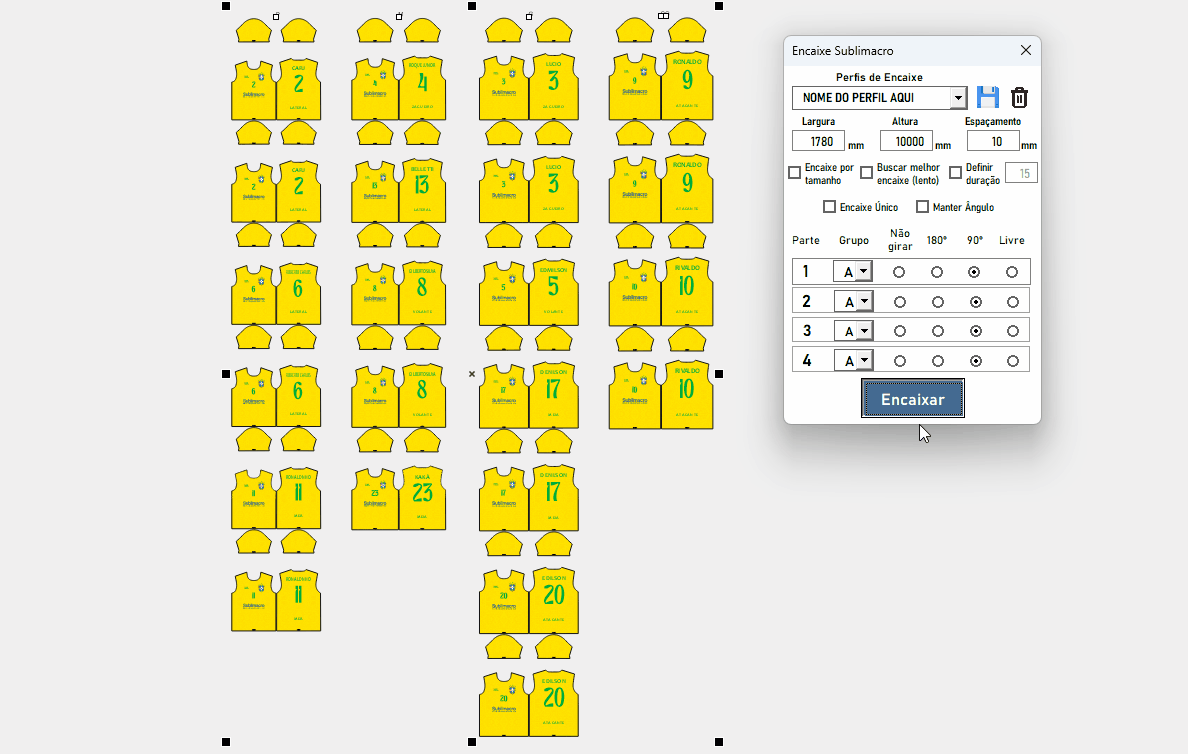The width and height of the screenshot is (1188, 754).
Task: Select Não girar for Parte 4
Action: click(900, 361)
